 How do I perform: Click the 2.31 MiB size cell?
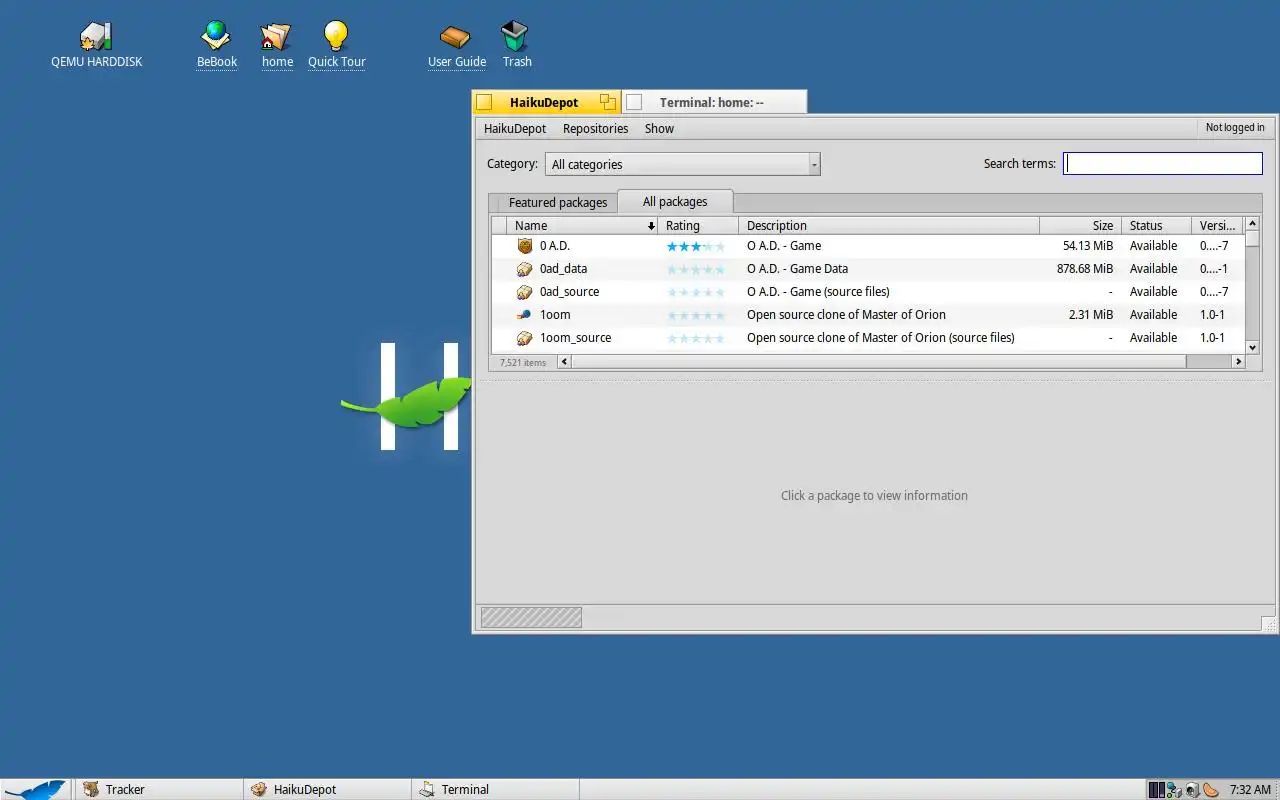[1091, 315]
